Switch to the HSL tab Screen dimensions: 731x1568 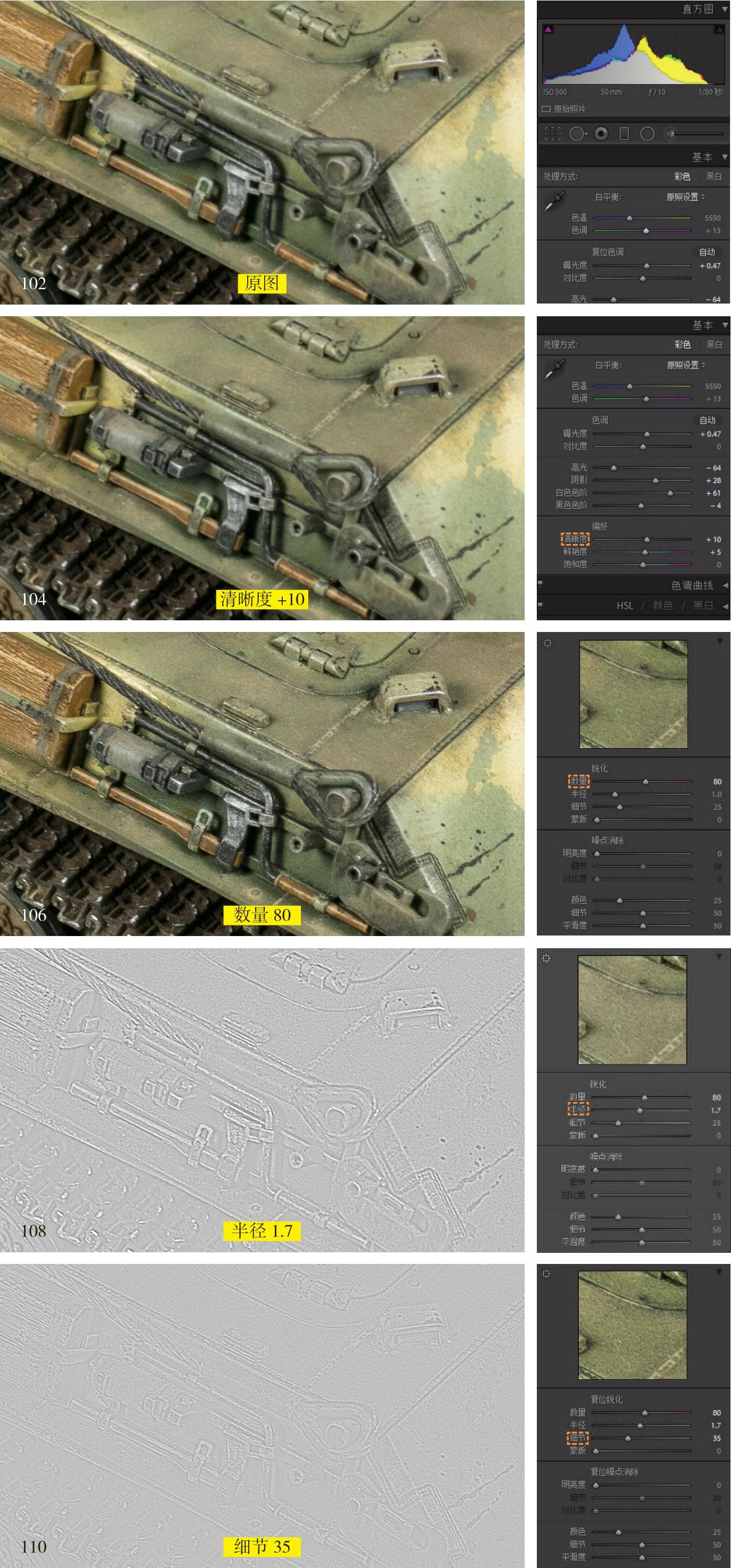[624, 605]
